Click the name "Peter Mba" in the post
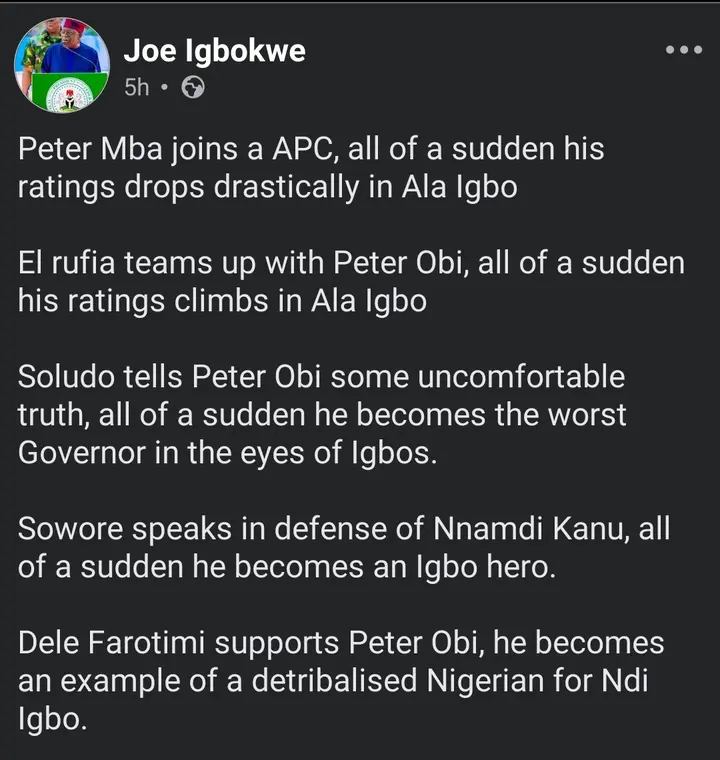 coord(98,152)
